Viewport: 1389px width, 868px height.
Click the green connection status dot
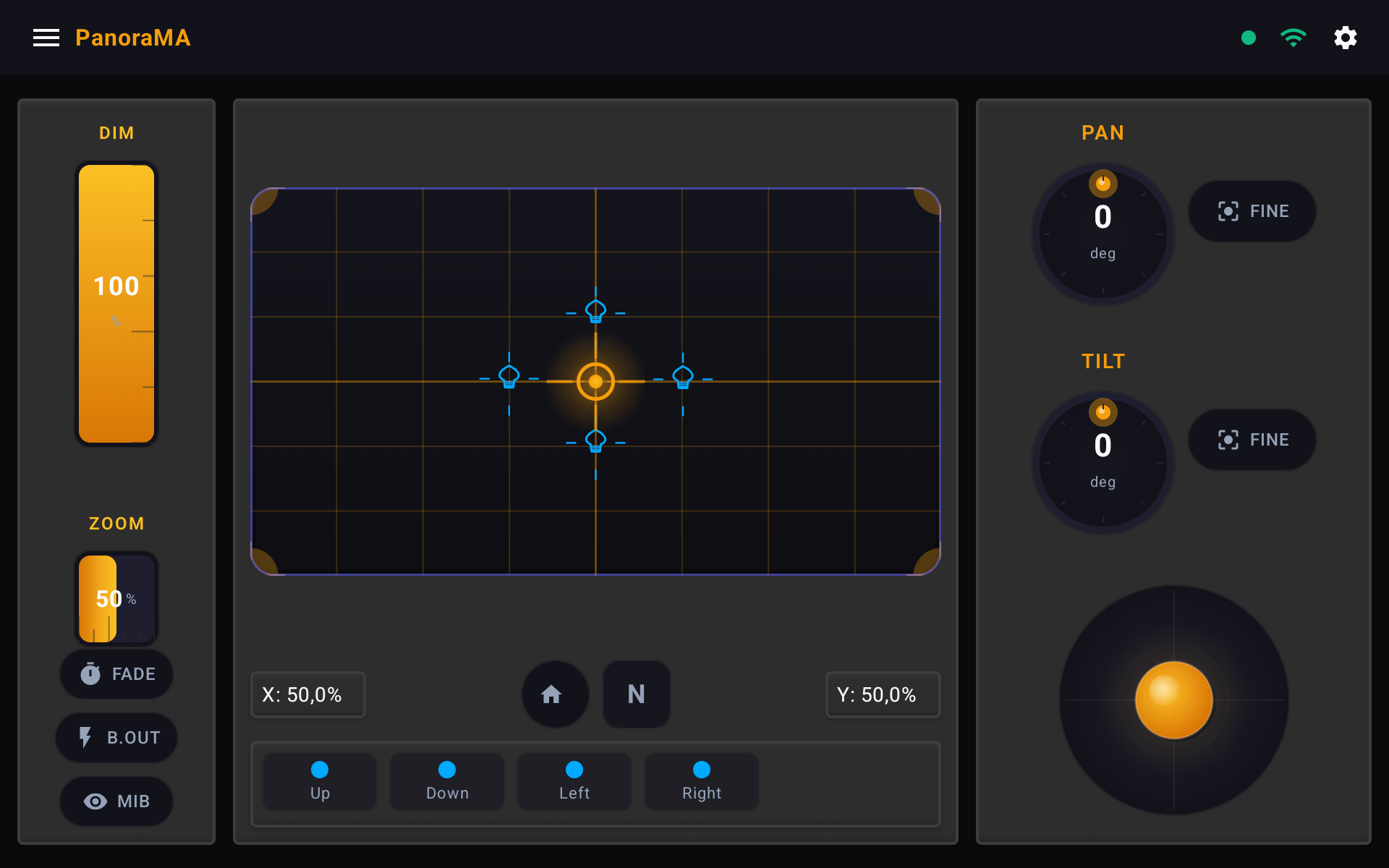(x=1248, y=38)
